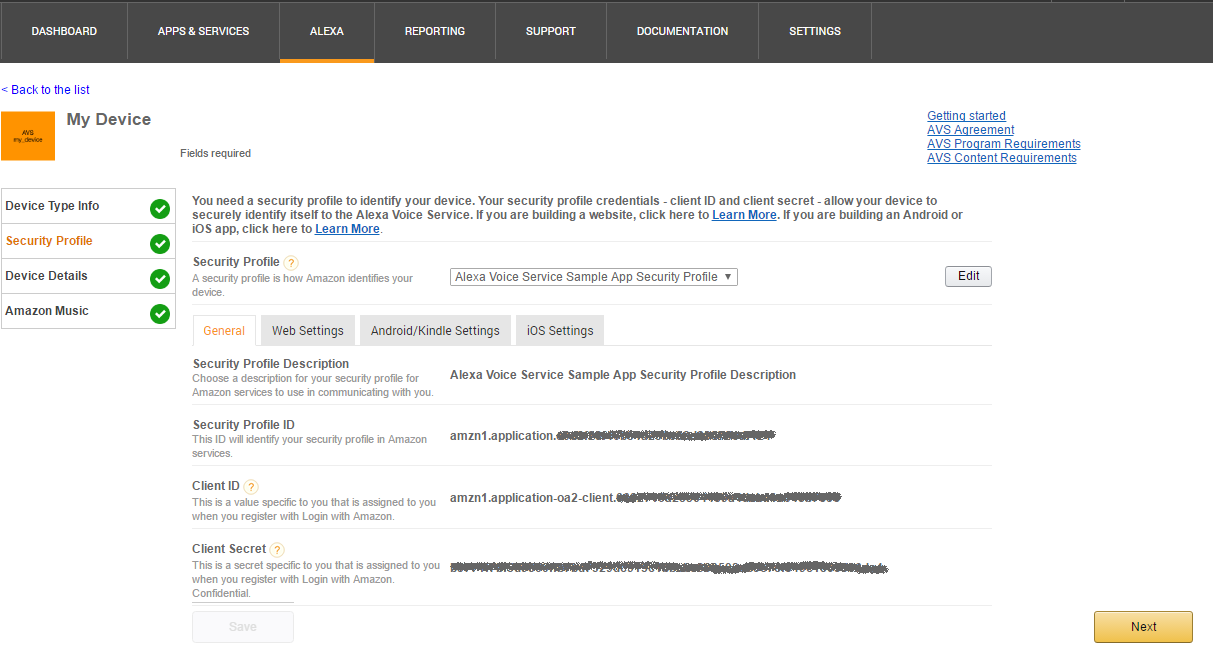
Task: Open the Getting started link
Action: point(966,116)
